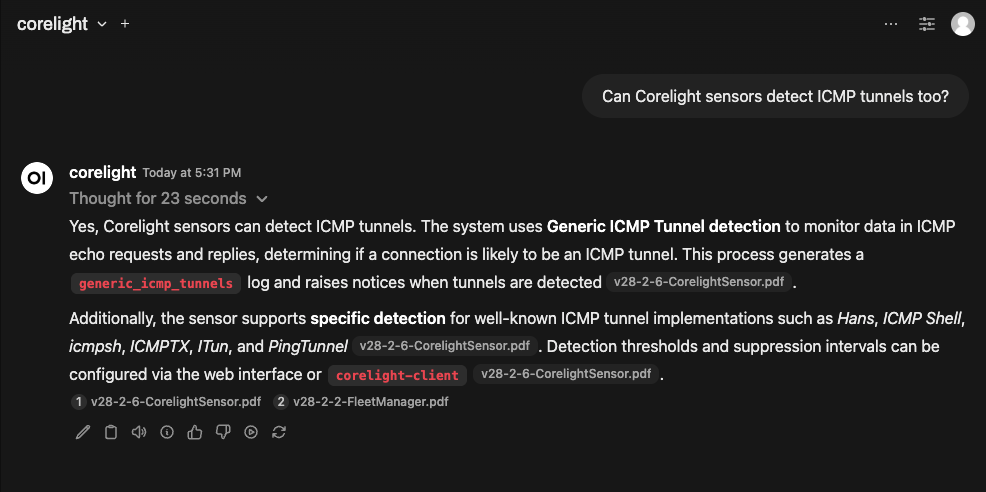Give the response a thumbs down

[223, 432]
